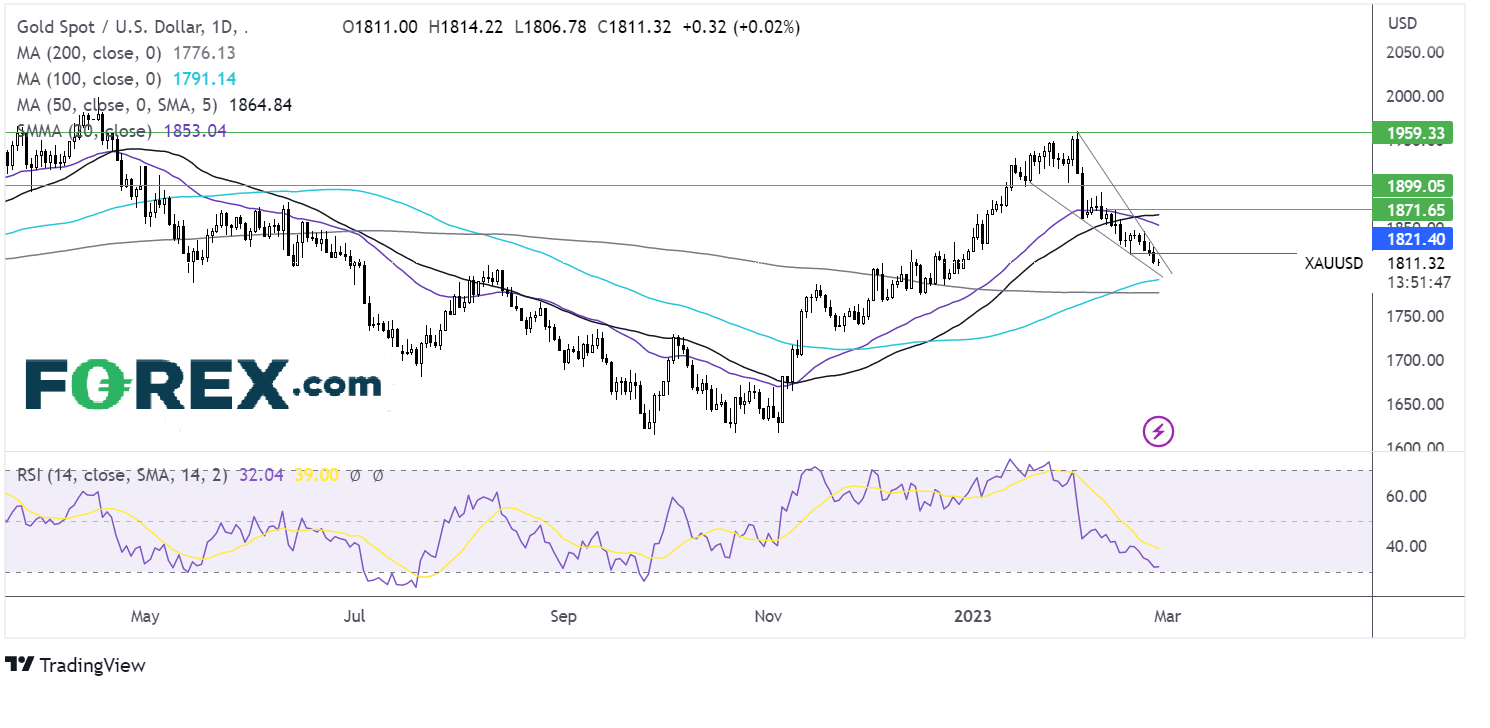The width and height of the screenshot is (1490, 728).
Task: Click the 1700.00 price axis value
Action: click(1413, 360)
